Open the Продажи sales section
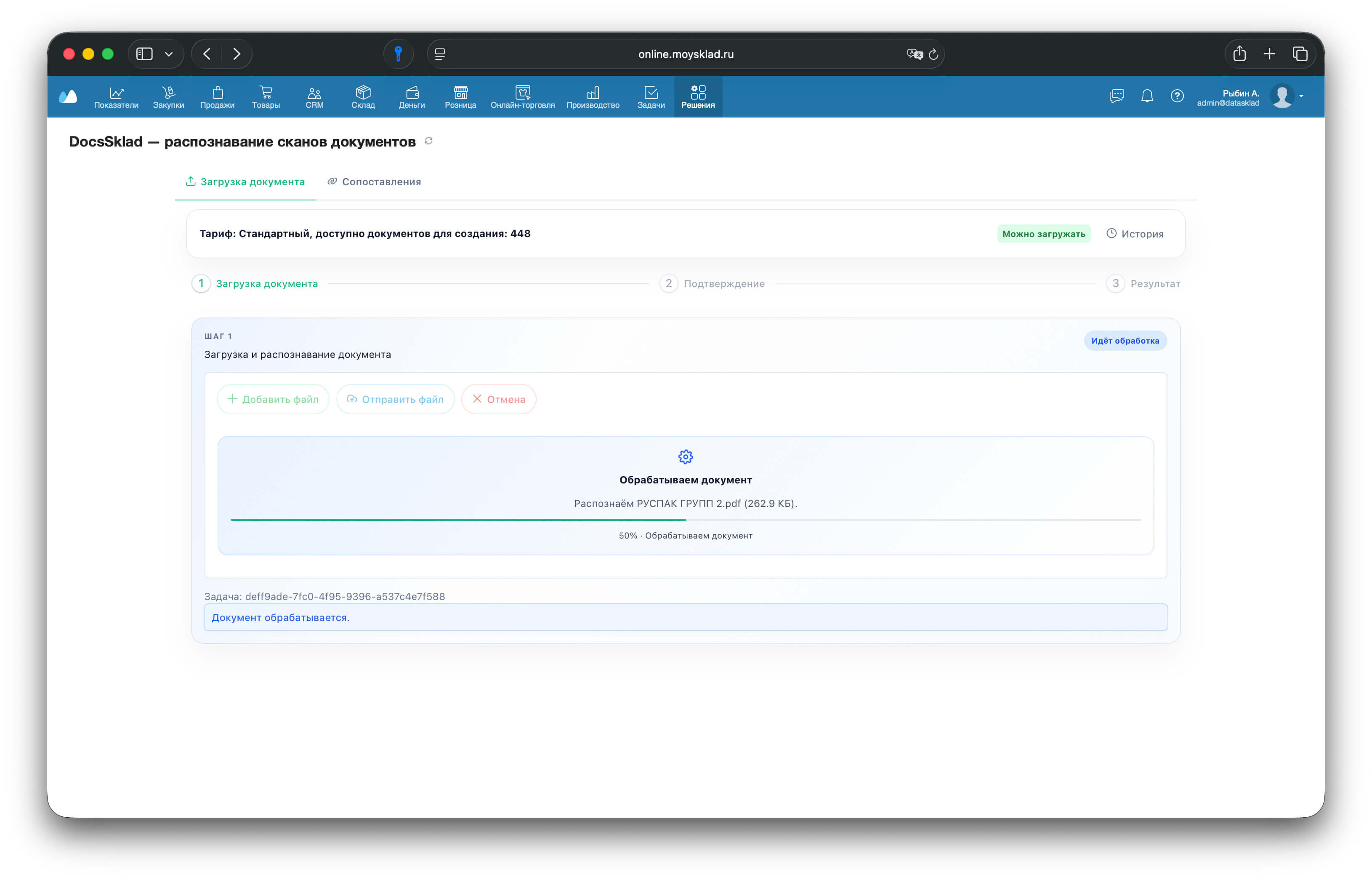The image size is (1372, 880). [x=217, y=96]
